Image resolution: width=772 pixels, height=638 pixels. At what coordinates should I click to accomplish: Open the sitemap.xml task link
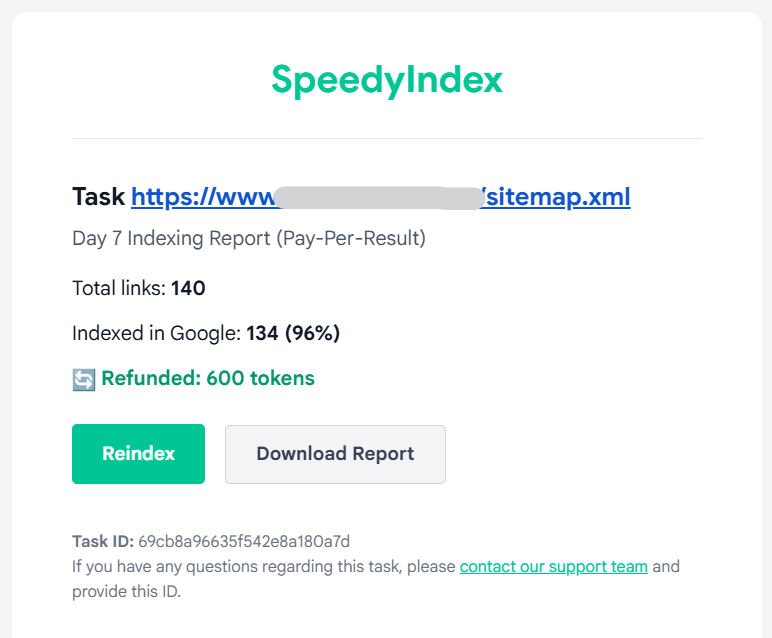[557, 197]
